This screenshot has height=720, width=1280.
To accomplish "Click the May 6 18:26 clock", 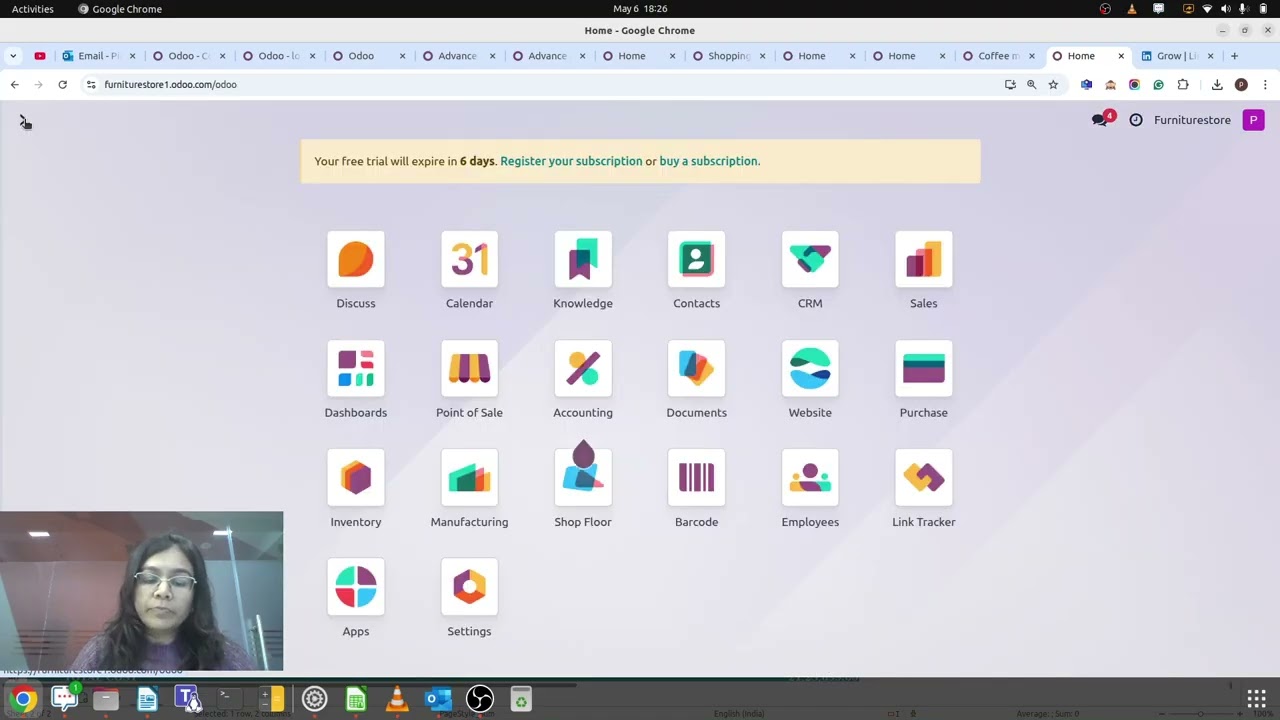I will [640, 9].
